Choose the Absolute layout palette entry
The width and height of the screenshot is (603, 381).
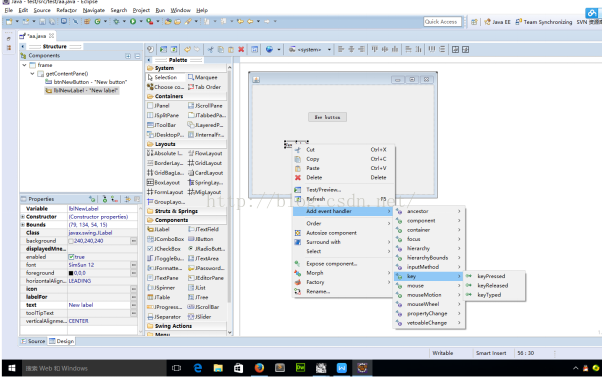click(165, 153)
